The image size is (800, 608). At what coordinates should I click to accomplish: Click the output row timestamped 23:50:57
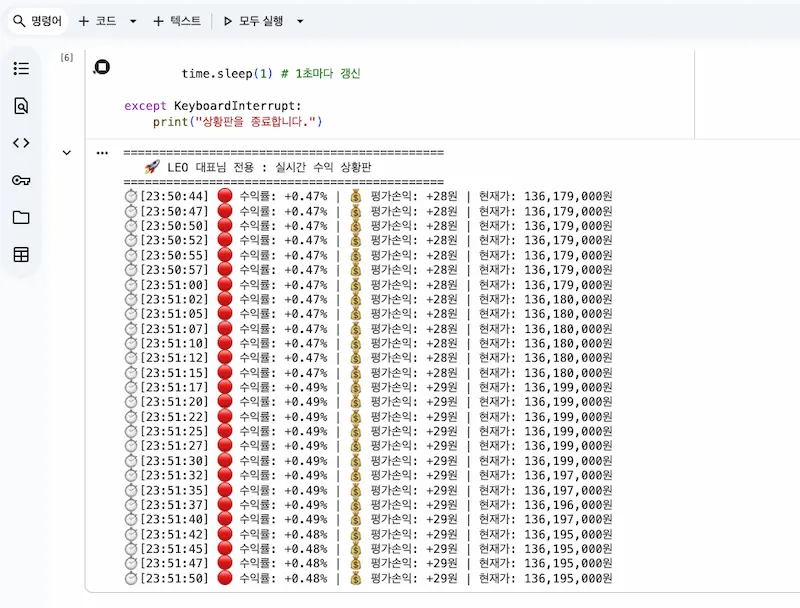coord(368,270)
